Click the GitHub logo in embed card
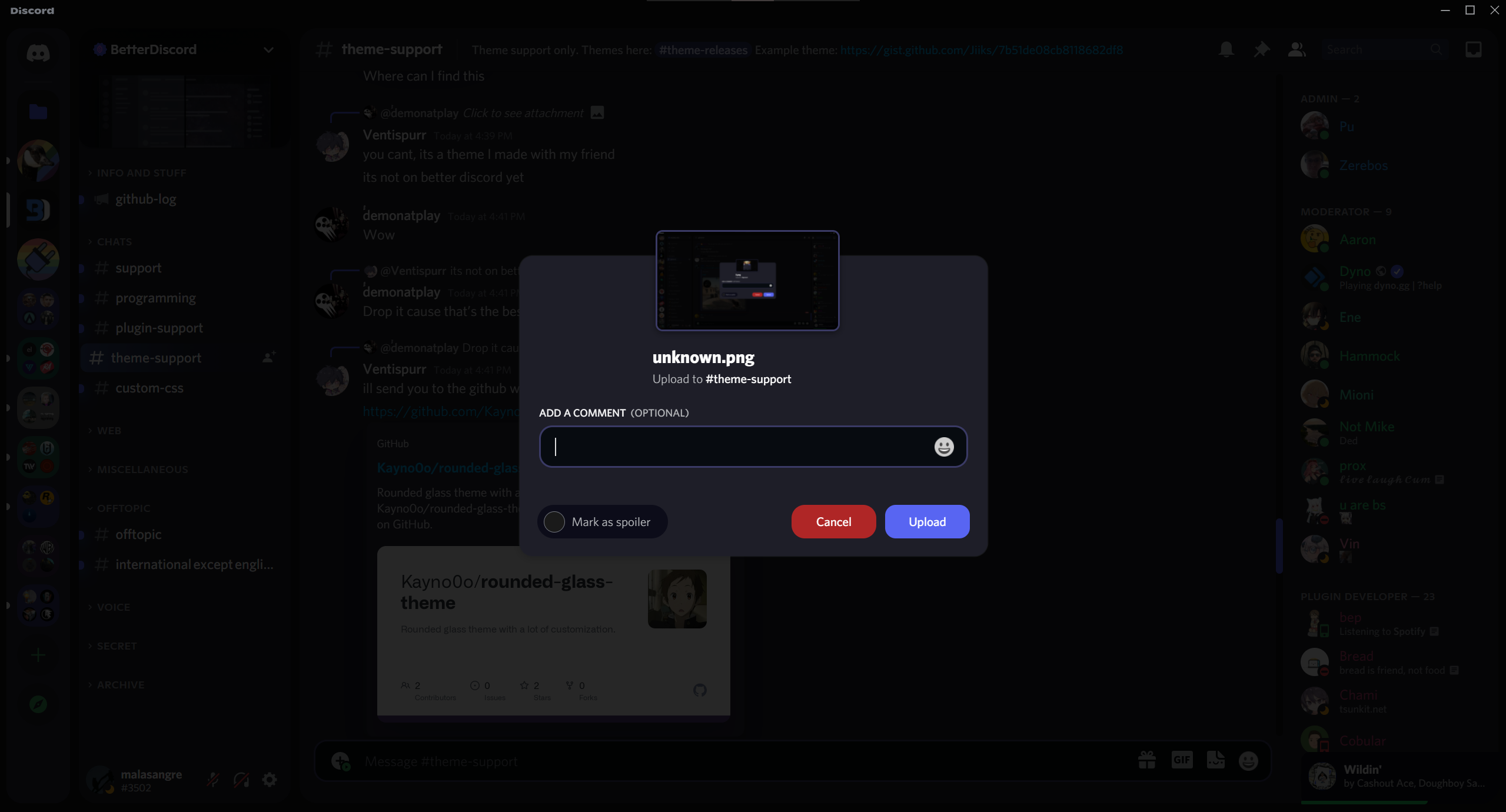Image resolution: width=1506 pixels, height=812 pixels. tap(699, 690)
